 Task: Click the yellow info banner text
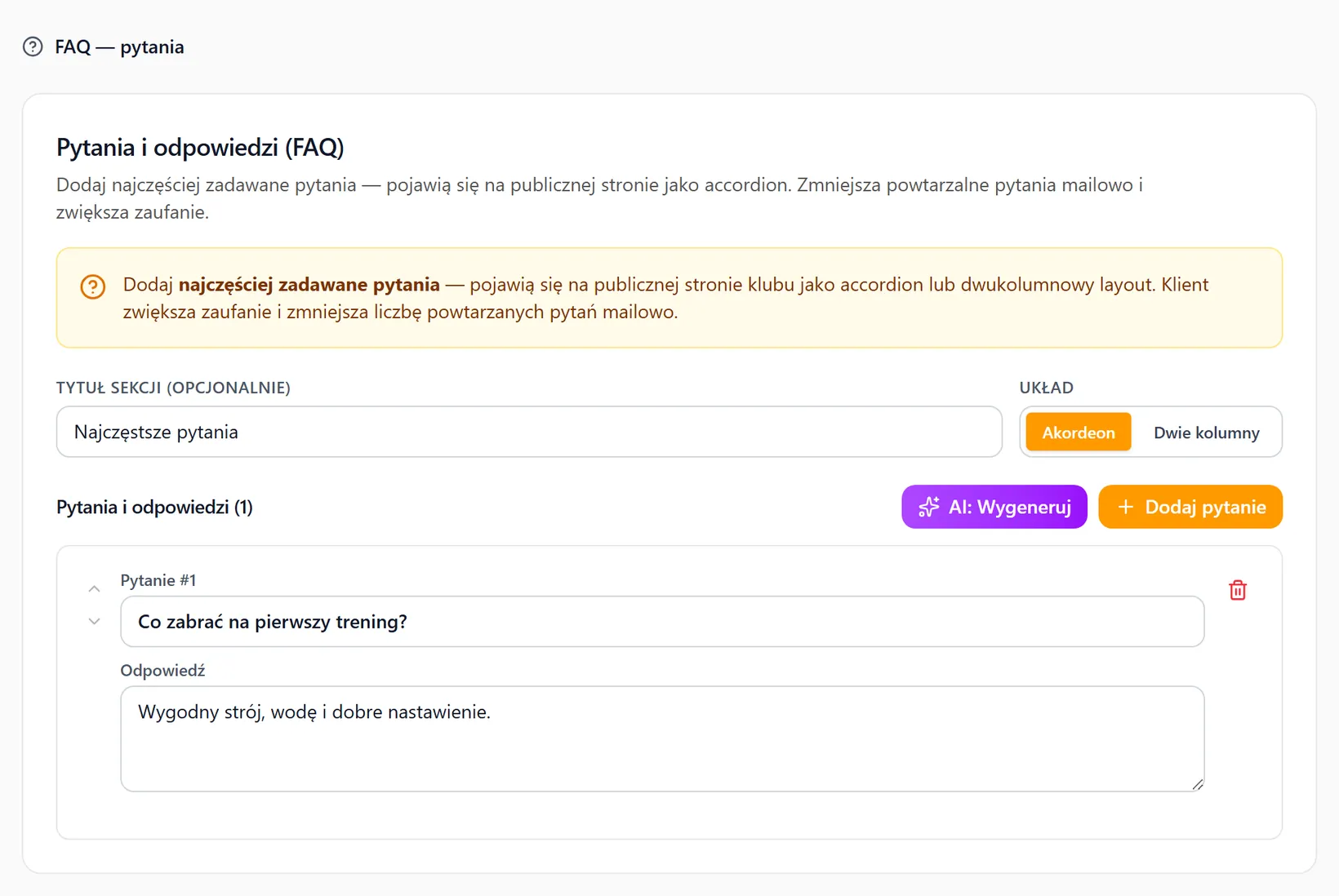(665, 298)
